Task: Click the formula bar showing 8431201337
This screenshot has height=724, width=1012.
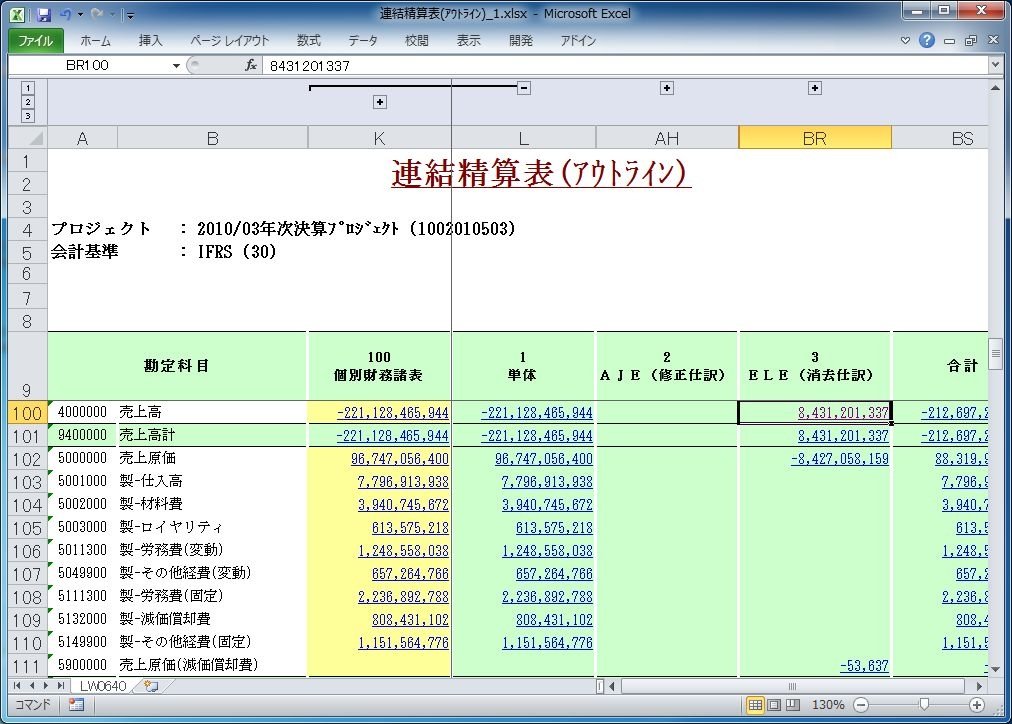Action: (623, 66)
